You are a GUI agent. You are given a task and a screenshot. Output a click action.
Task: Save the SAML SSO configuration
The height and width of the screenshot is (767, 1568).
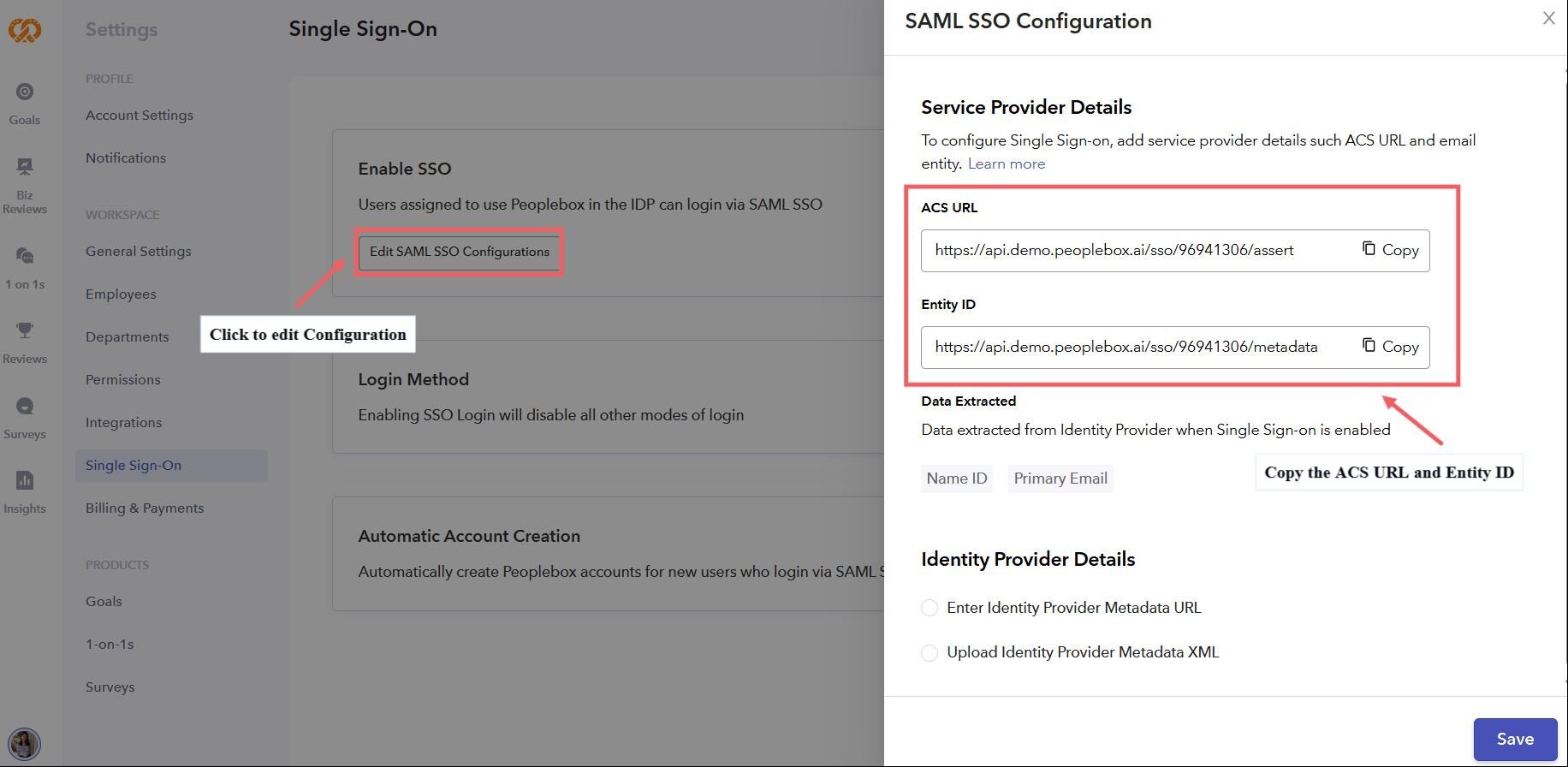1514,740
